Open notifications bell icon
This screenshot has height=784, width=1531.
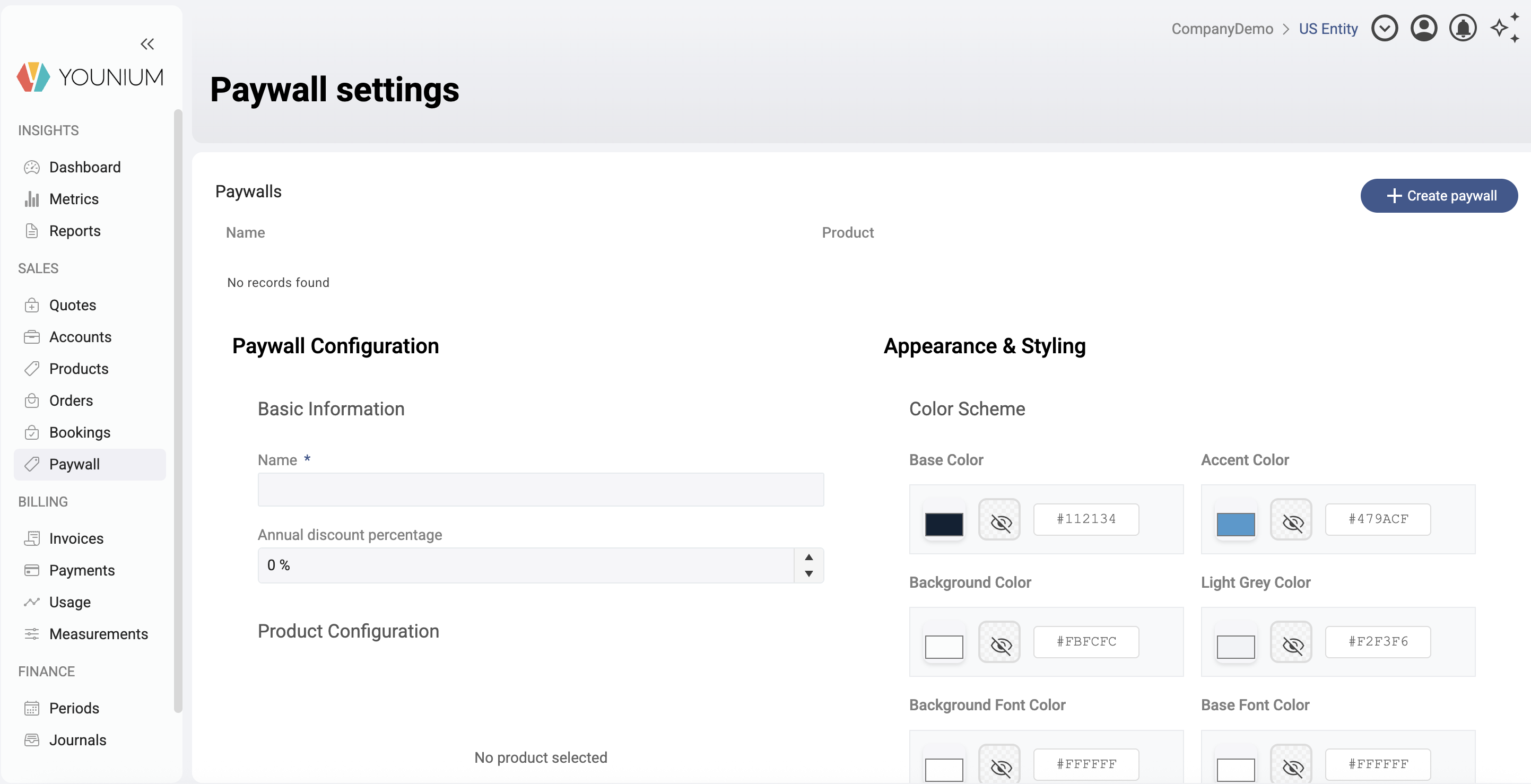(x=1463, y=29)
